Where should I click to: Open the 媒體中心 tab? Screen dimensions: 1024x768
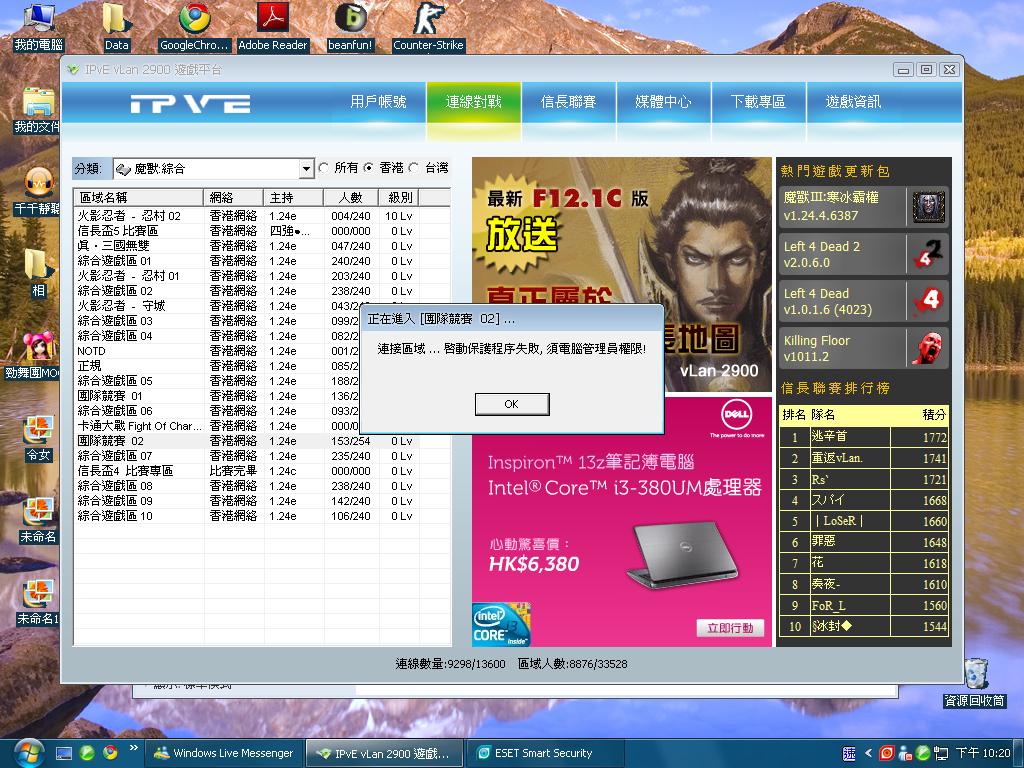(664, 102)
